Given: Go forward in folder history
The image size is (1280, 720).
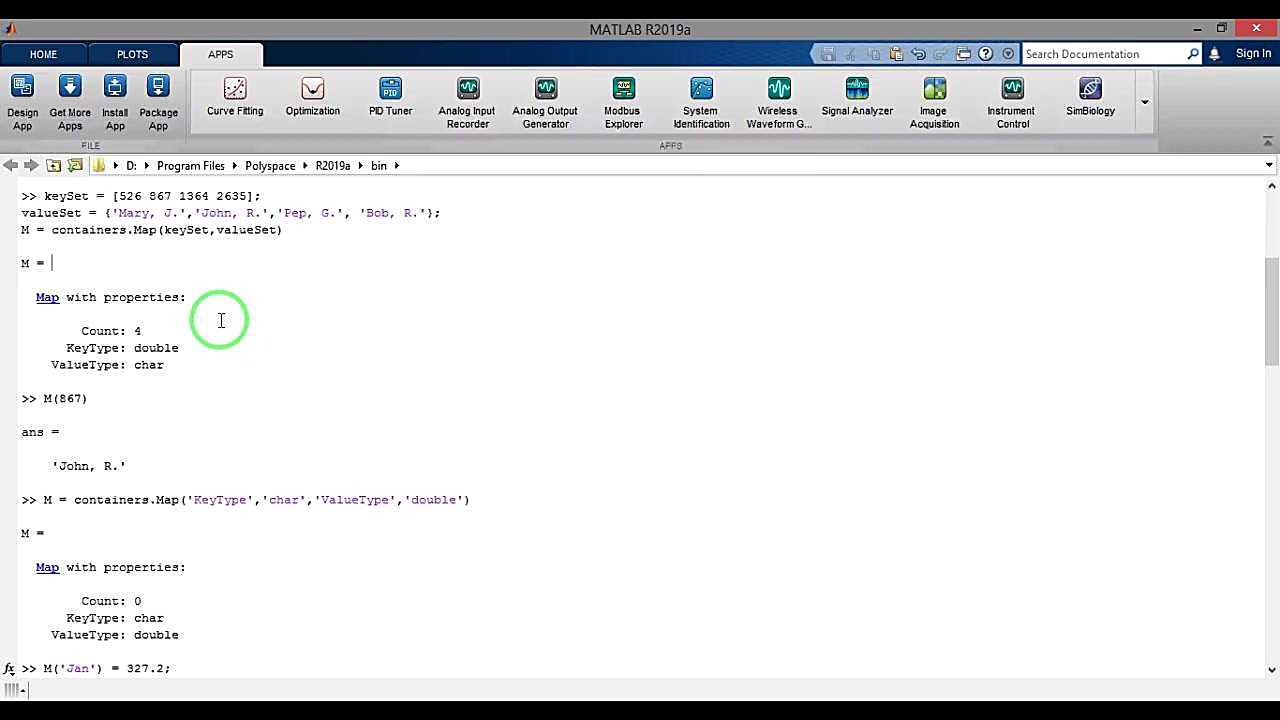Looking at the screenshot, I should (x=31, y=165).
